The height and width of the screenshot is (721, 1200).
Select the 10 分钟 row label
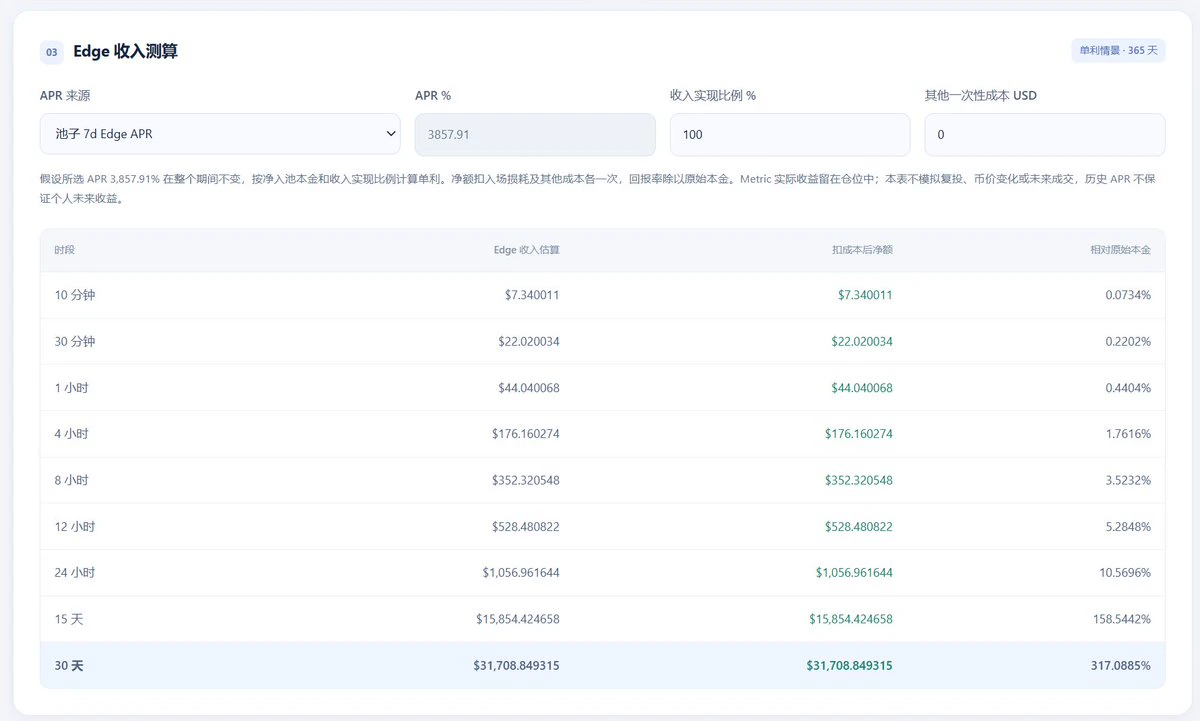click(x=75, y=295)
